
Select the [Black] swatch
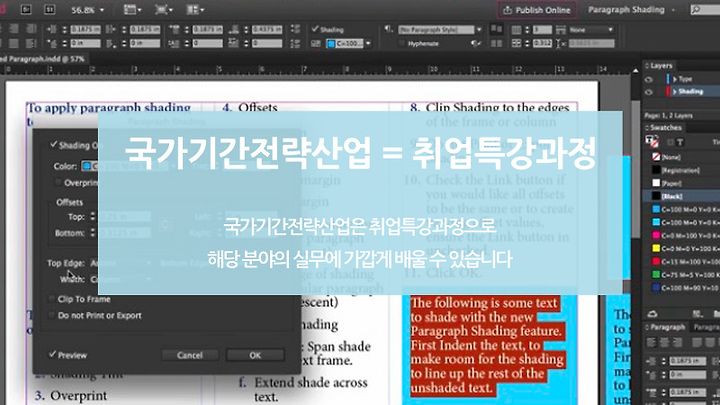[681, 196]
